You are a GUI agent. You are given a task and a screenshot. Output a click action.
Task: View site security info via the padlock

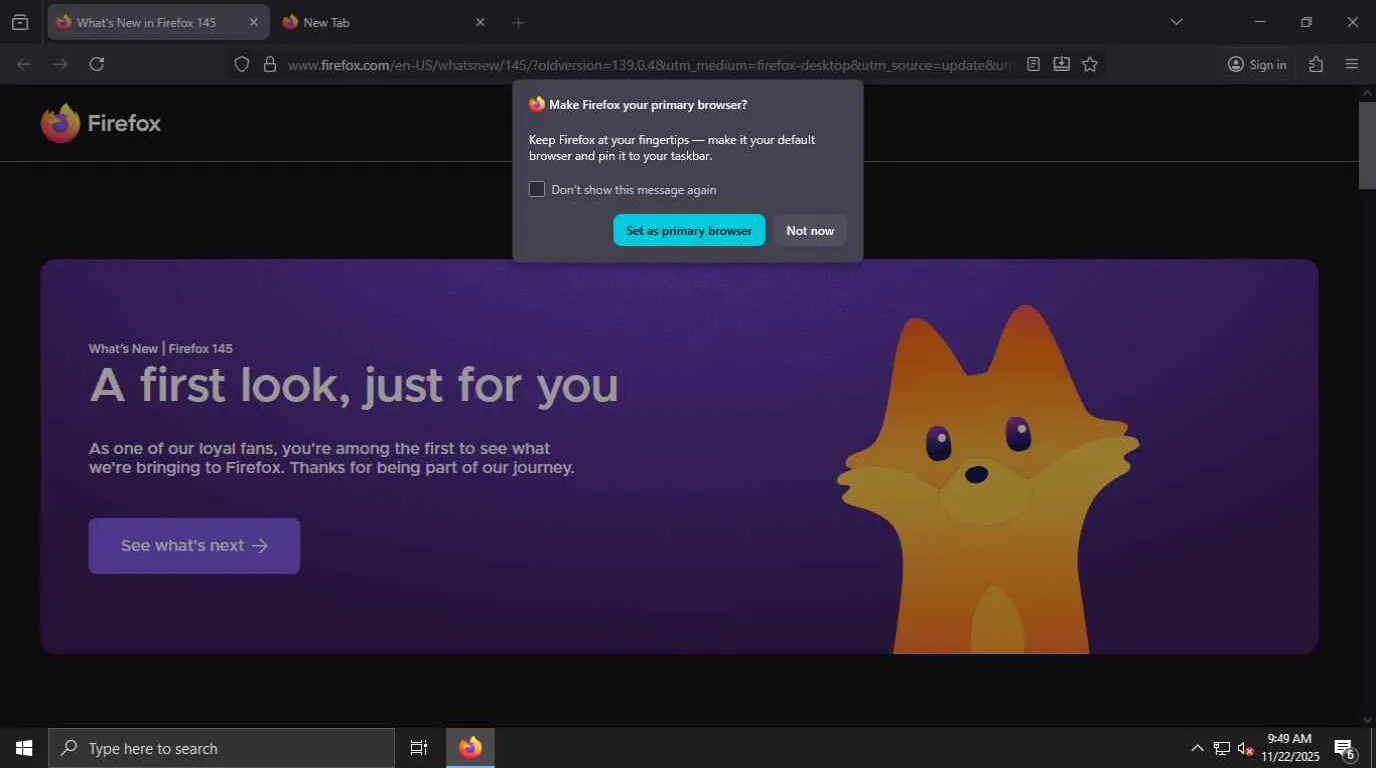pyautogui.click(x=269, y=64)
